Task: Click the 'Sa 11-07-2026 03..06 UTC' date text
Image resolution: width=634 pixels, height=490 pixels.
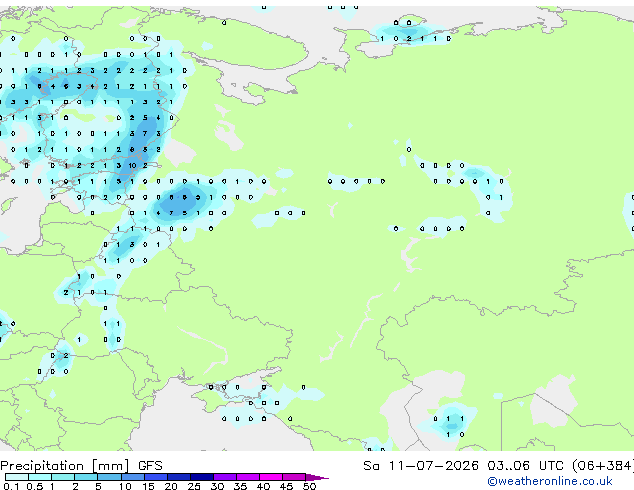Action: coord(463,466)
